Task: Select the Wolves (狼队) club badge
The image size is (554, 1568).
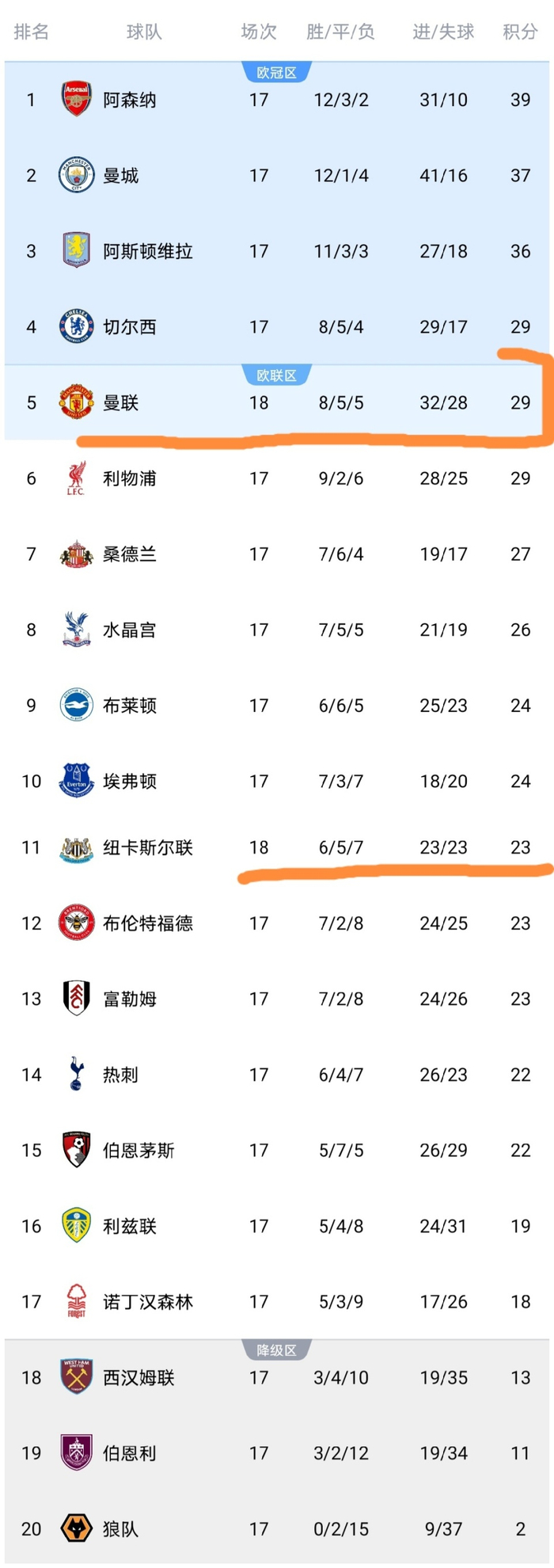Action: pyautogui.click(x=76, y=1529)
